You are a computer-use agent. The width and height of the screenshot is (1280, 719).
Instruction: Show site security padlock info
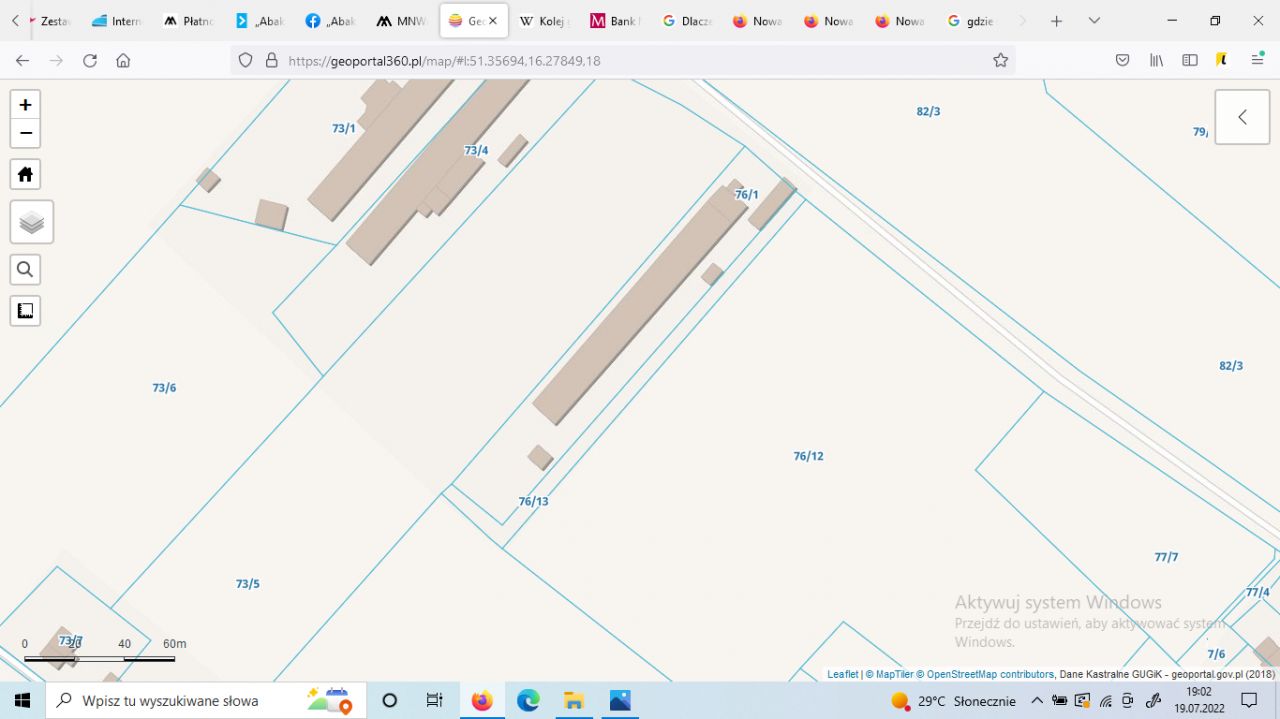pyautogui.click(x=271, y=60)
